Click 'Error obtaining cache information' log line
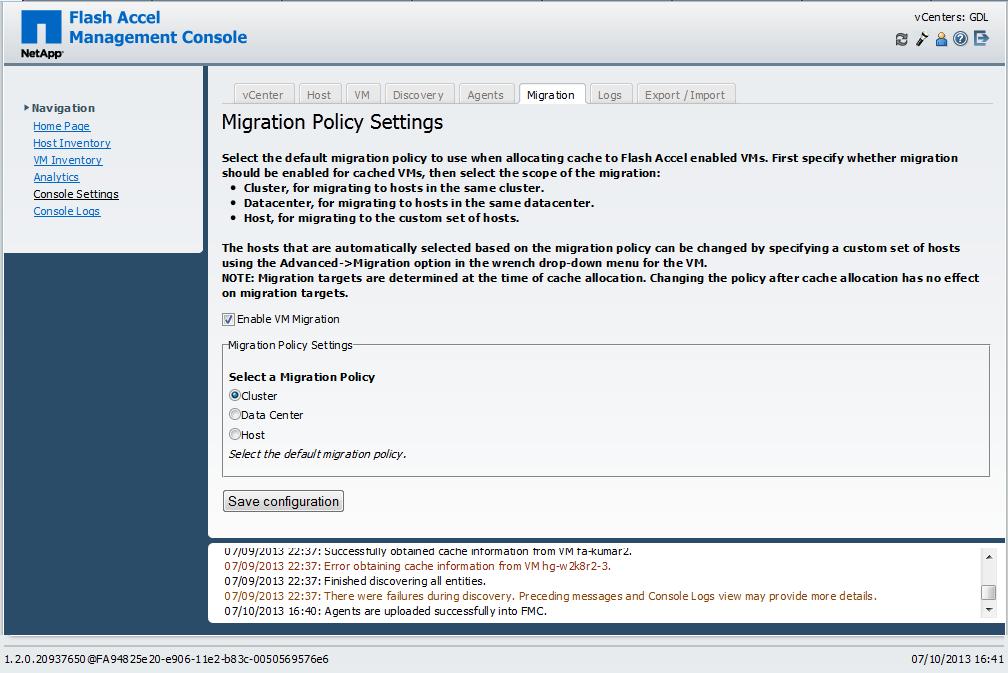This screenshot has height=673, width=1008. [x=418, y=566]
